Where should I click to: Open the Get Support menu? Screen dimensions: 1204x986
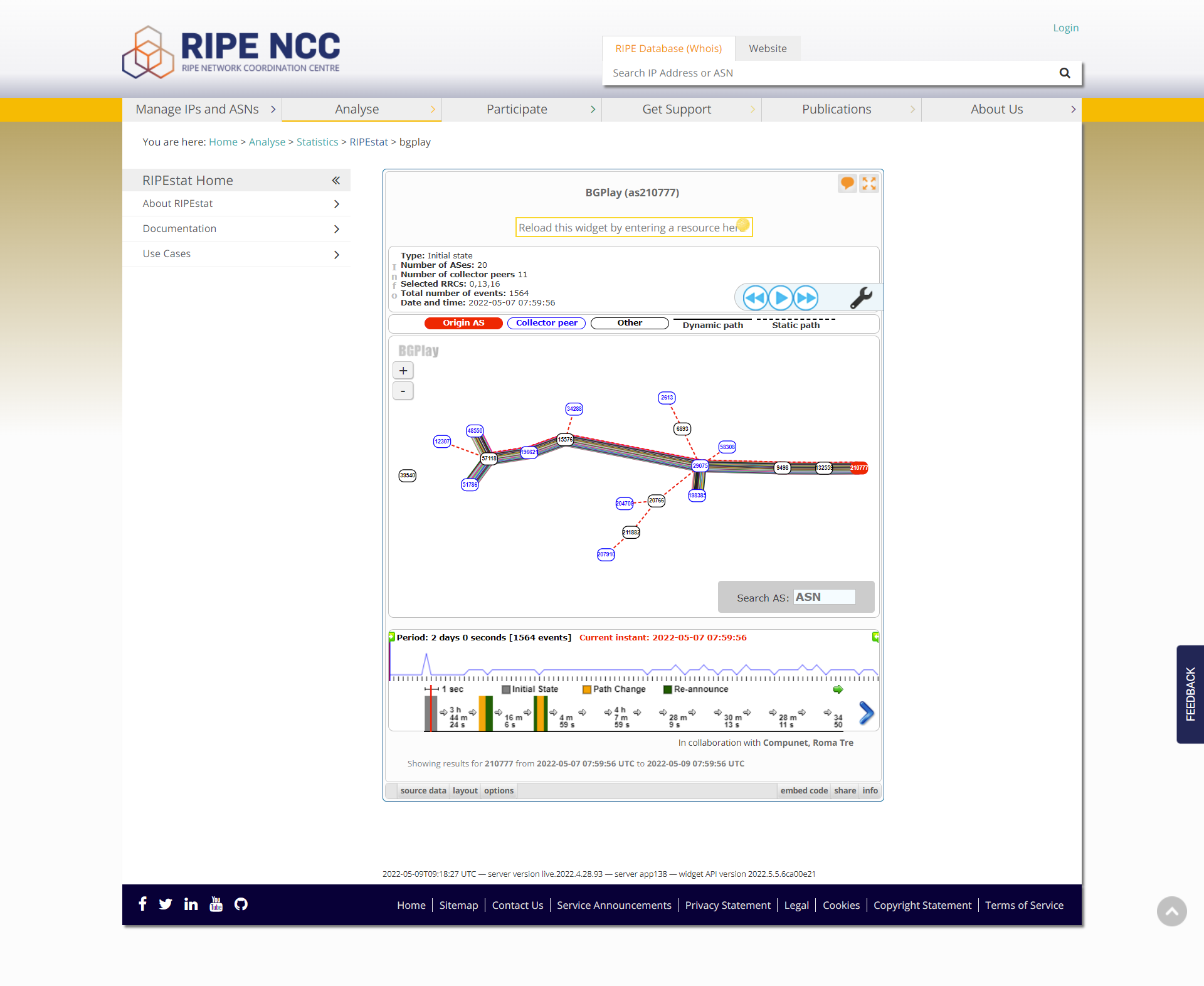[682, 109]
